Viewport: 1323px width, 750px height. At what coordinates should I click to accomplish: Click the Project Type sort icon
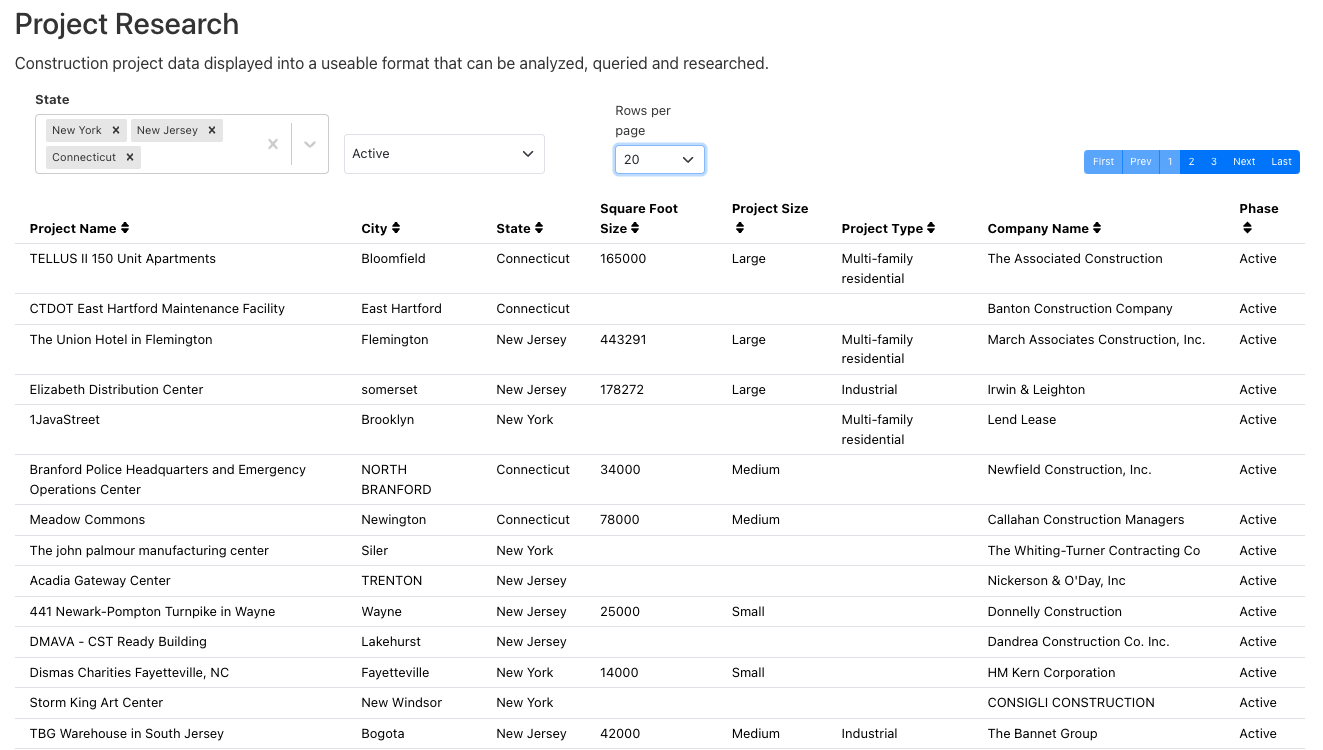[x=931, y=229]
